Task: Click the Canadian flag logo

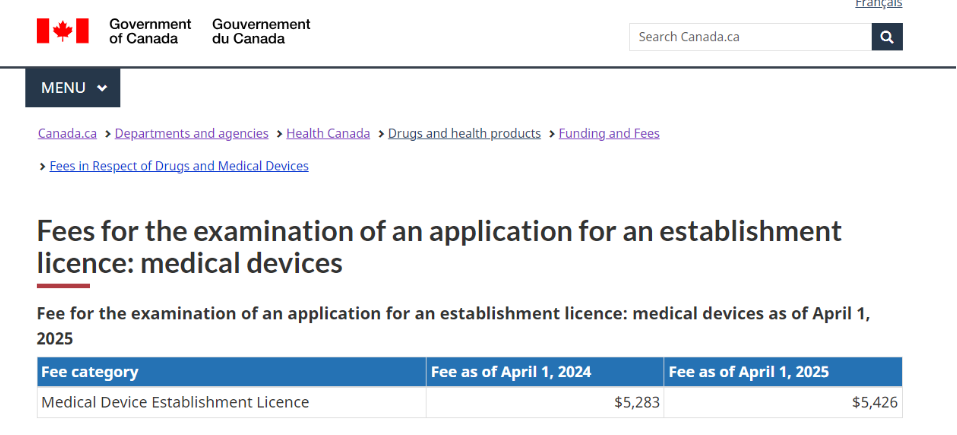Action: coord(63,31)
